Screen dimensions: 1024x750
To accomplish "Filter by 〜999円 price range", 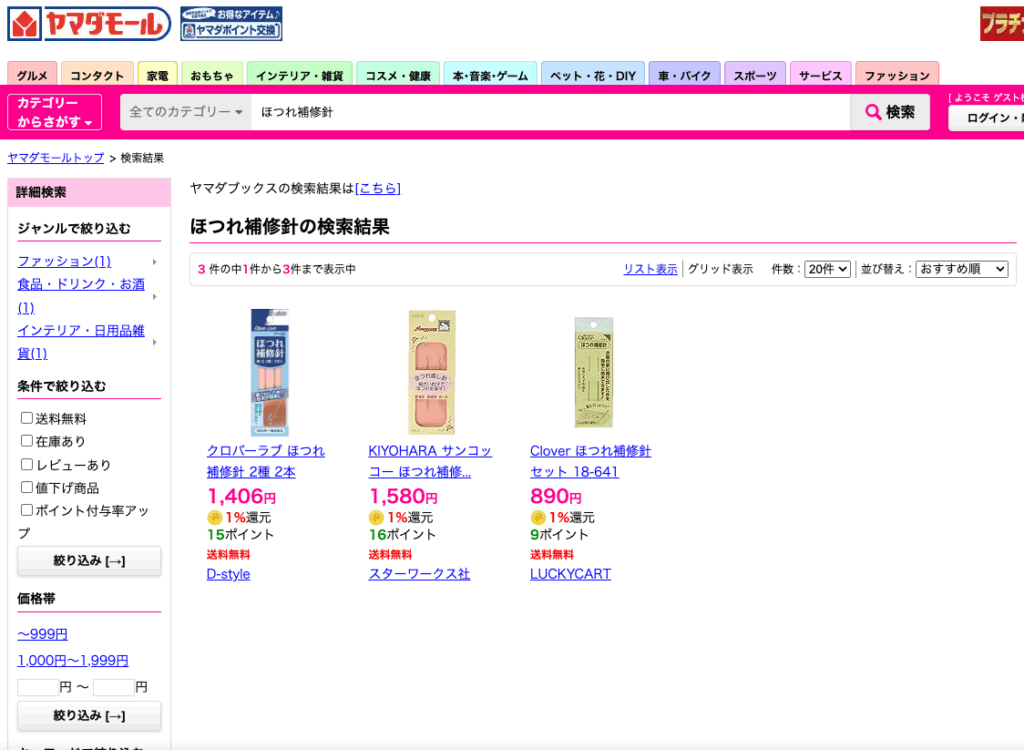I will coord(42,634).
